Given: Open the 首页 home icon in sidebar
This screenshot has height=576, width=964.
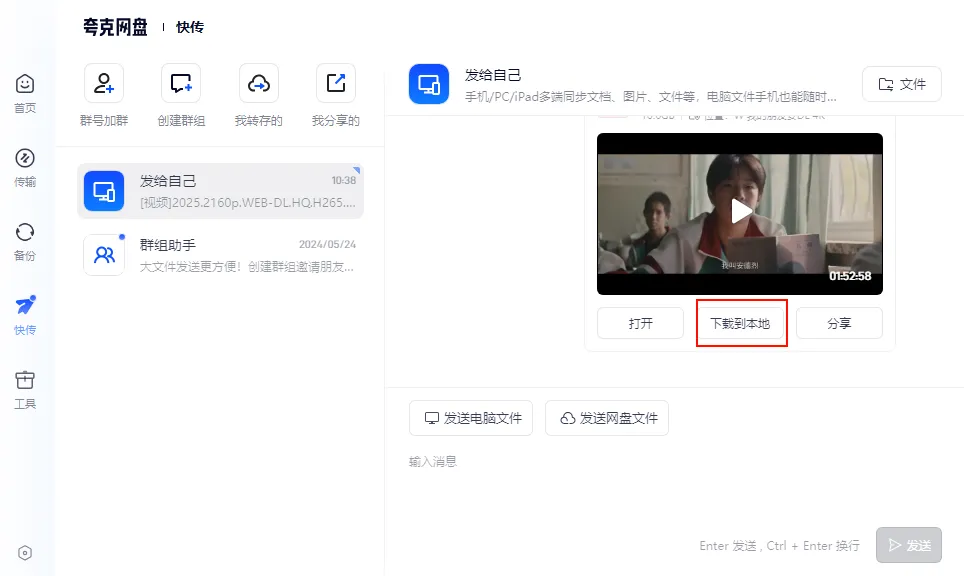Looking at the screenshot, I should 25,84.
